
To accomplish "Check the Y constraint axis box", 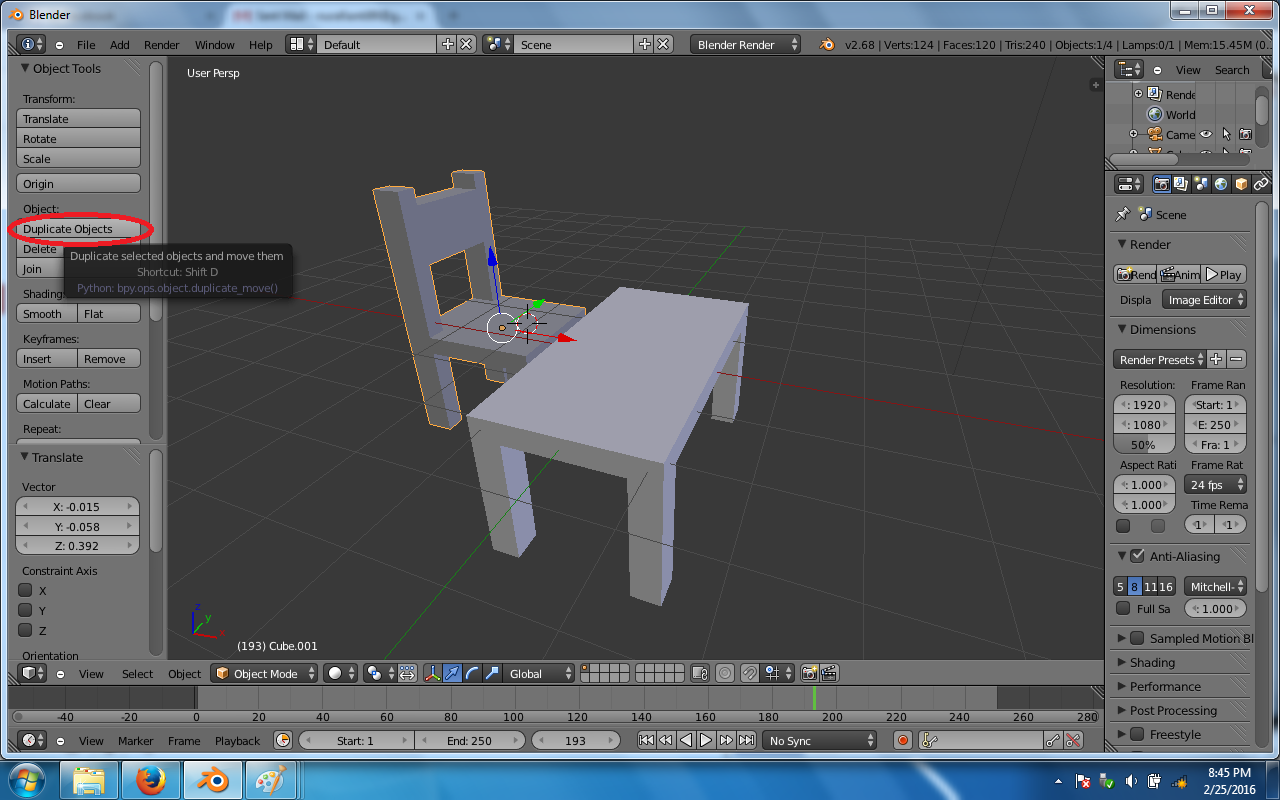I will [26, 610].
